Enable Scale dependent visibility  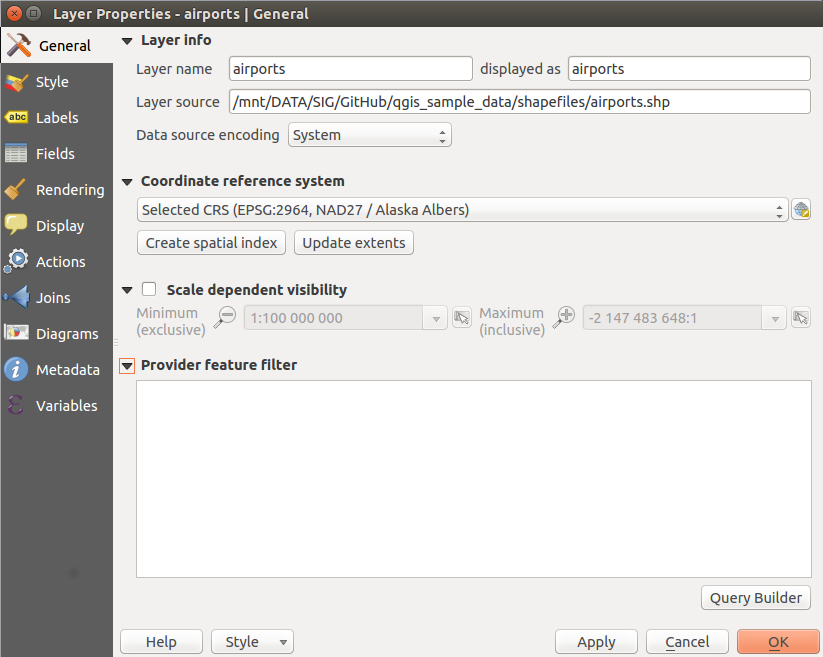click(x=149, y=289)
